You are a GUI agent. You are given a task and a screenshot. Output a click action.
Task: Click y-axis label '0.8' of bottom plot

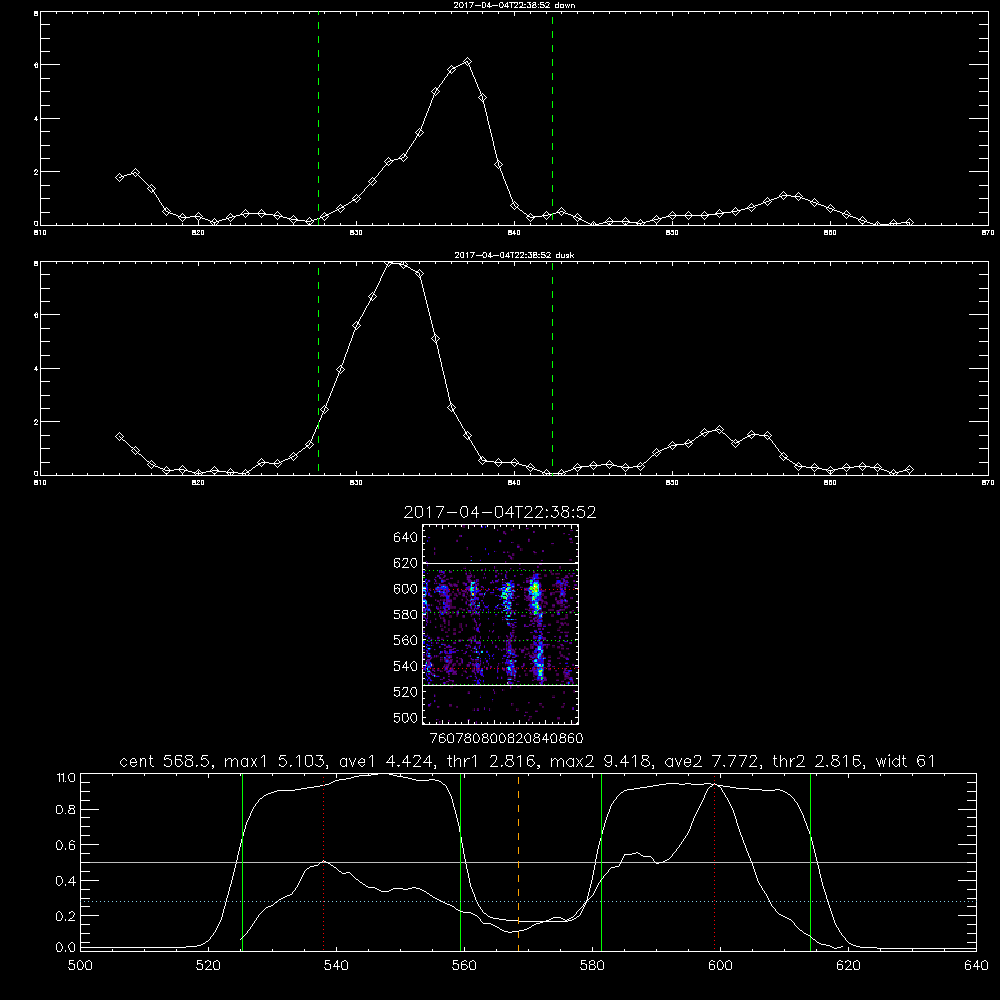[66, 810]
